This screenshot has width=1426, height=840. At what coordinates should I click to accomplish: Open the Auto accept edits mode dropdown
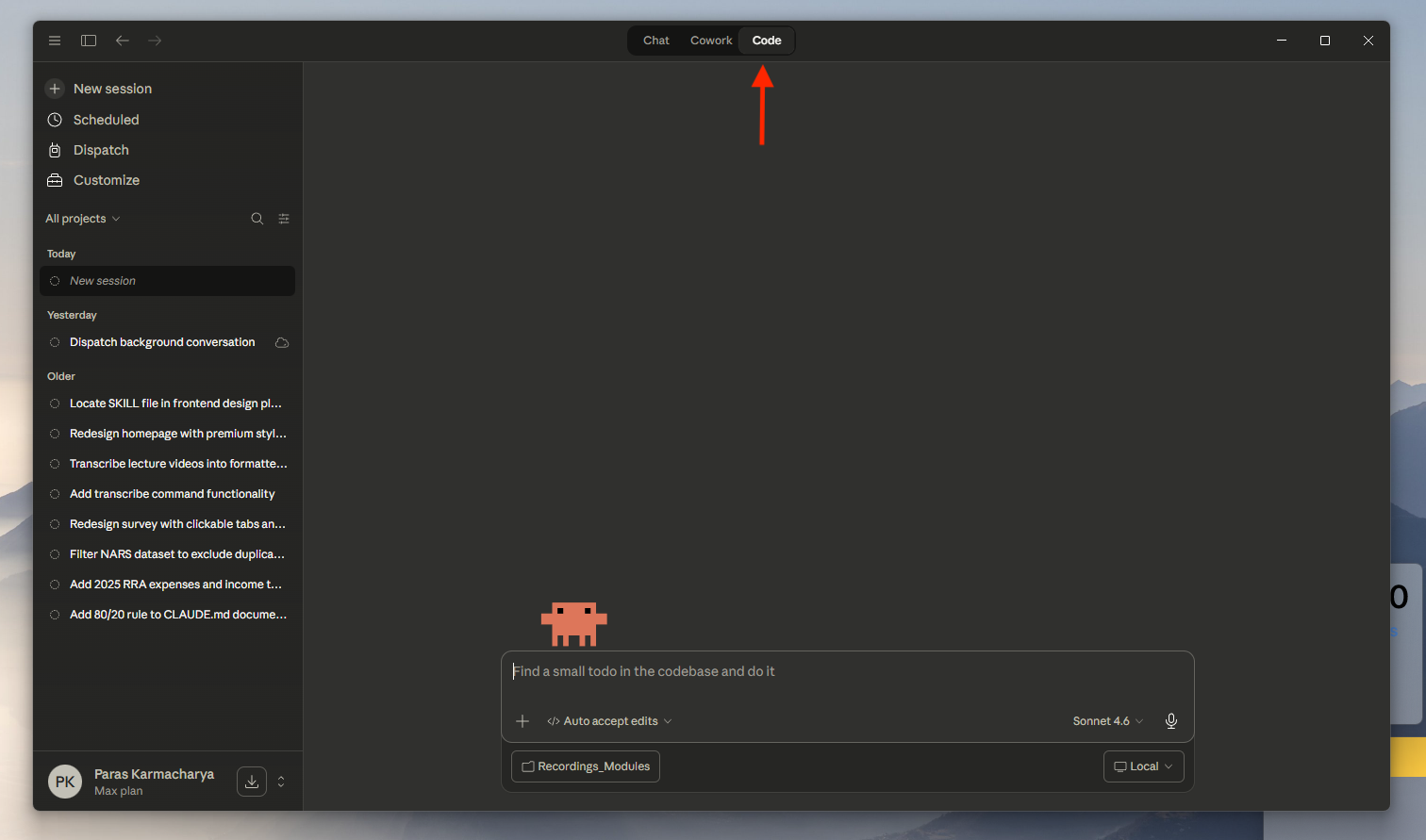click(609, 721)
